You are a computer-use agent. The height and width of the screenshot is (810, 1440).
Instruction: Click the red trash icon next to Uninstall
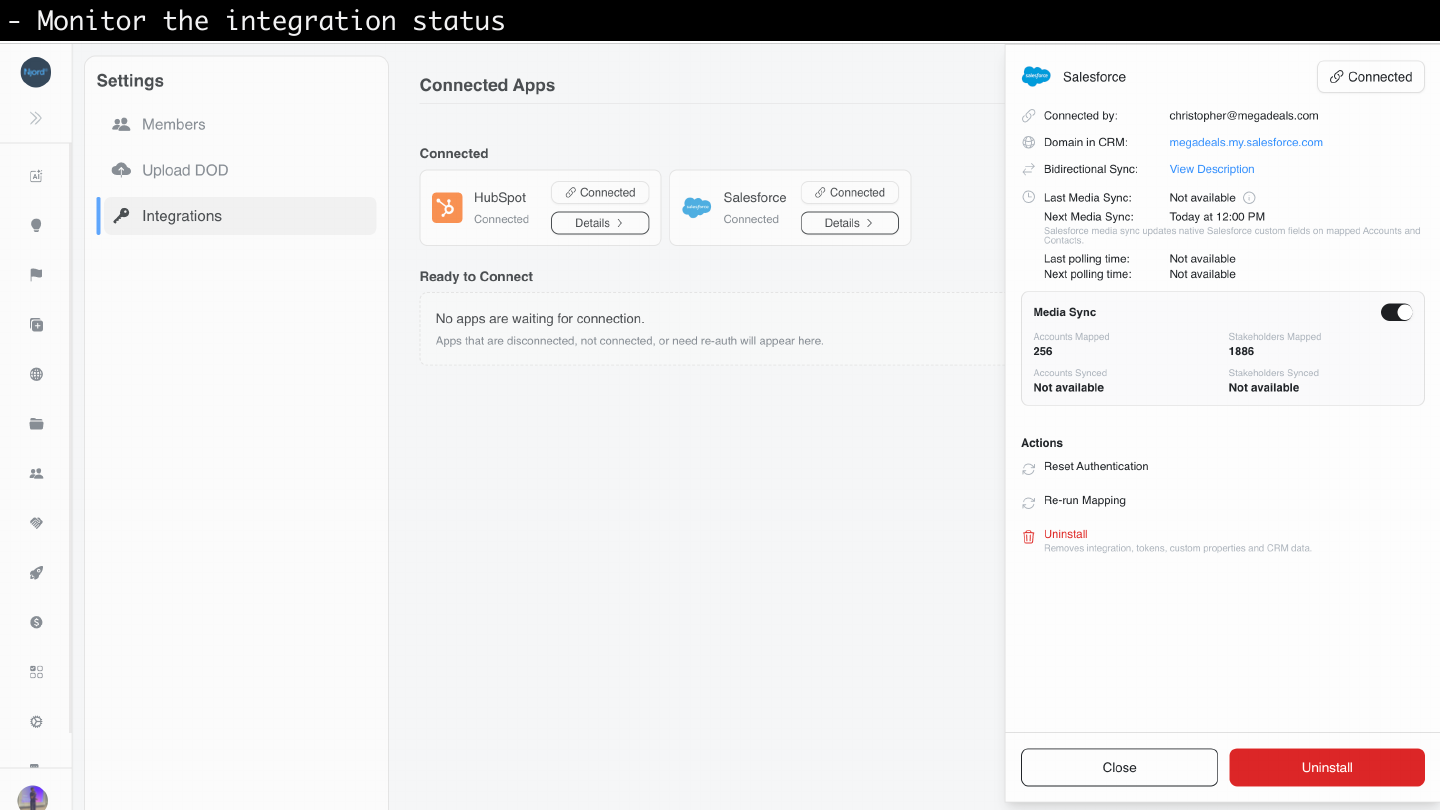pos(1029,537)
